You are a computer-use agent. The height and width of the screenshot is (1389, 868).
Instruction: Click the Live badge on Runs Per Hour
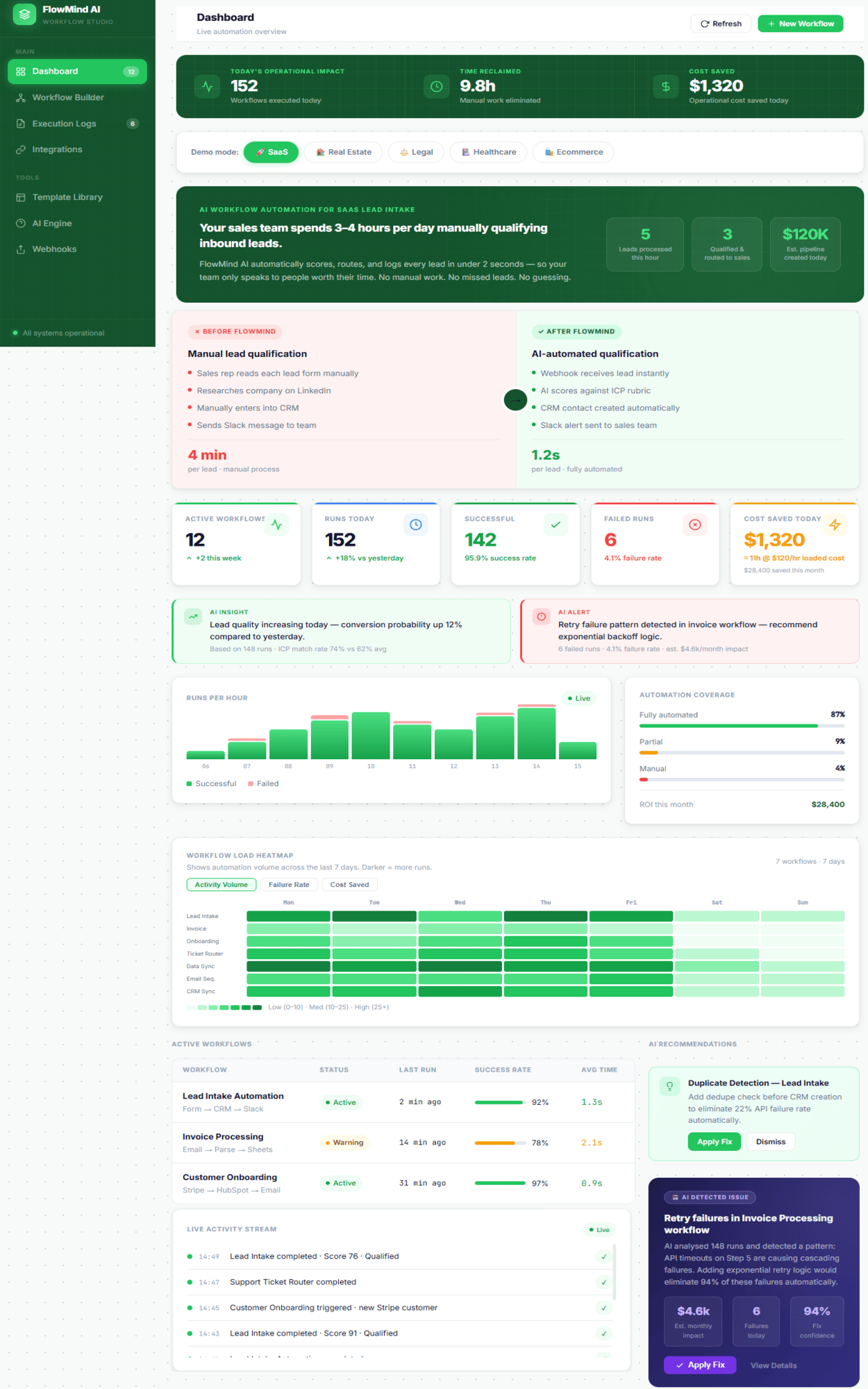click(579, 699)
